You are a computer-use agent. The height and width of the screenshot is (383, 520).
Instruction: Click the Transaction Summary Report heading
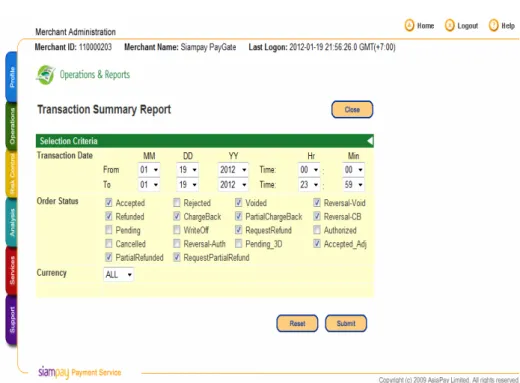[x=104, y=109]
